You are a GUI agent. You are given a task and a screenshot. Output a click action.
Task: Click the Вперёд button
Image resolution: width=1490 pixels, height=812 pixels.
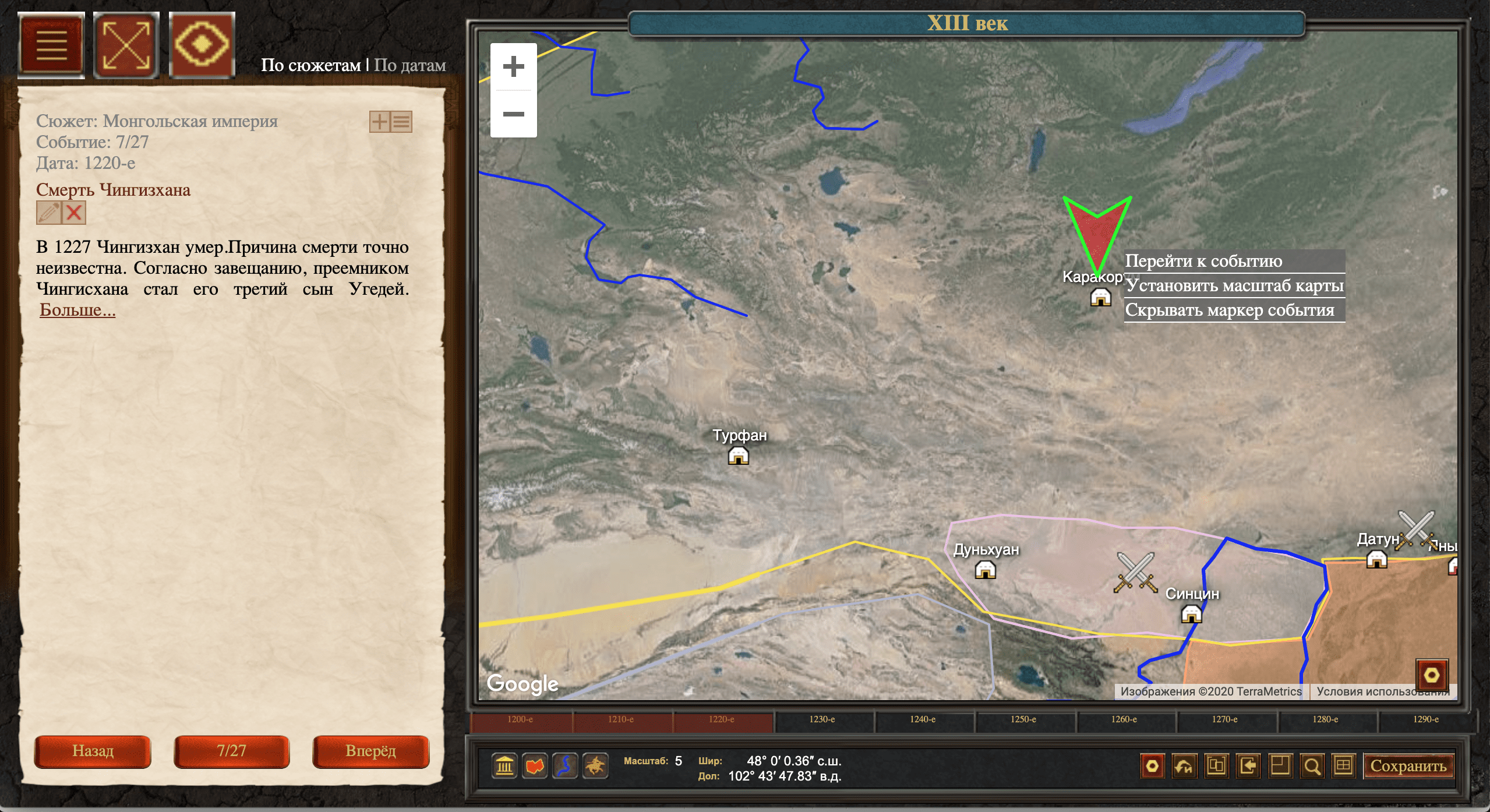pos(370,751)
